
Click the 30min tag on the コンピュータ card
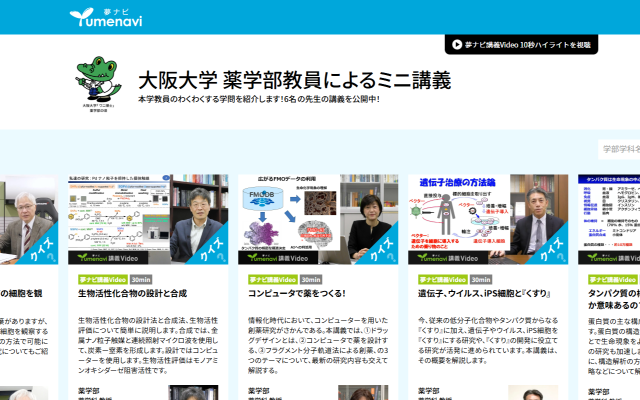311,280
